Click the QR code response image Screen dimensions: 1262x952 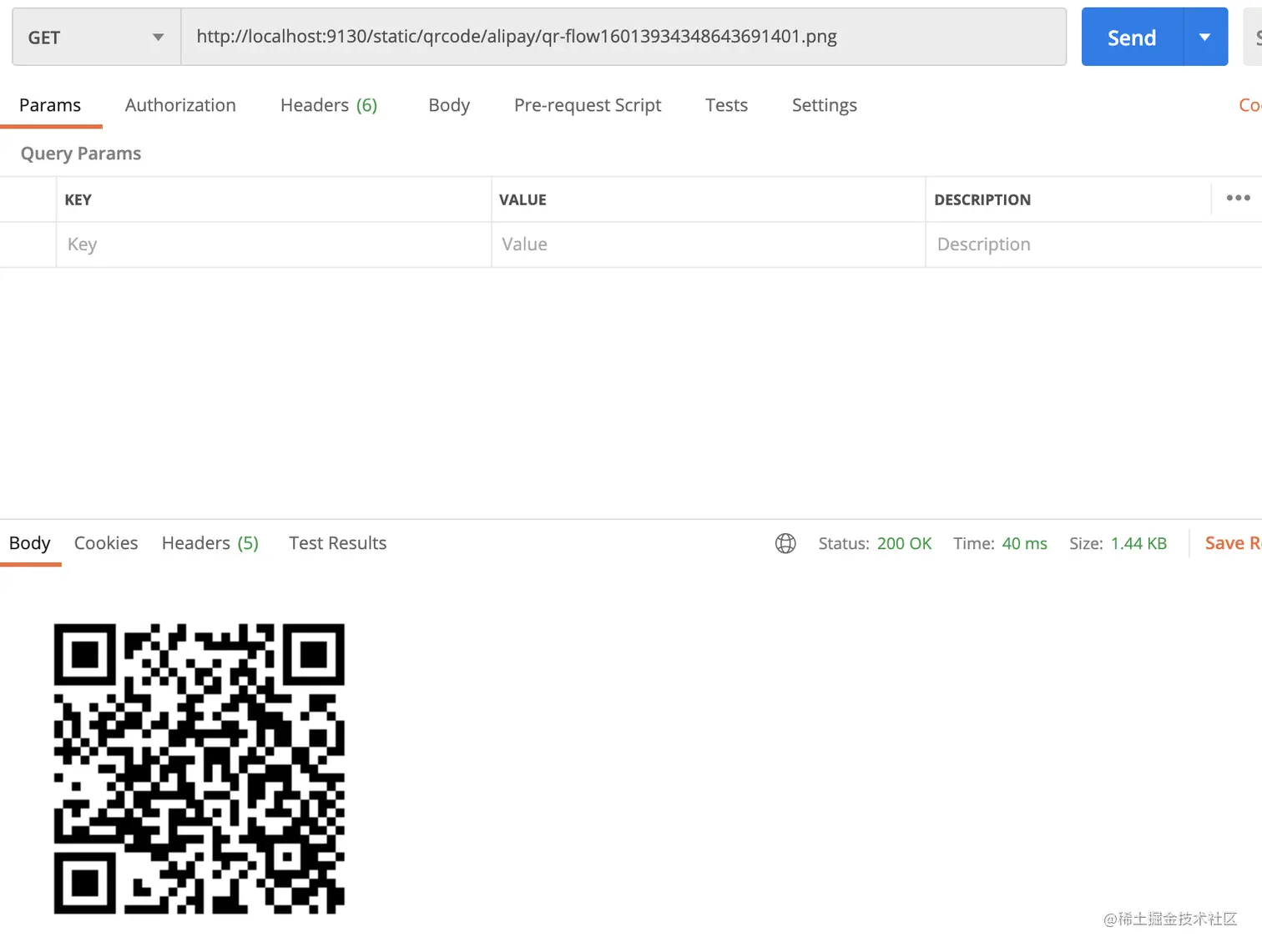click(199, 768)
